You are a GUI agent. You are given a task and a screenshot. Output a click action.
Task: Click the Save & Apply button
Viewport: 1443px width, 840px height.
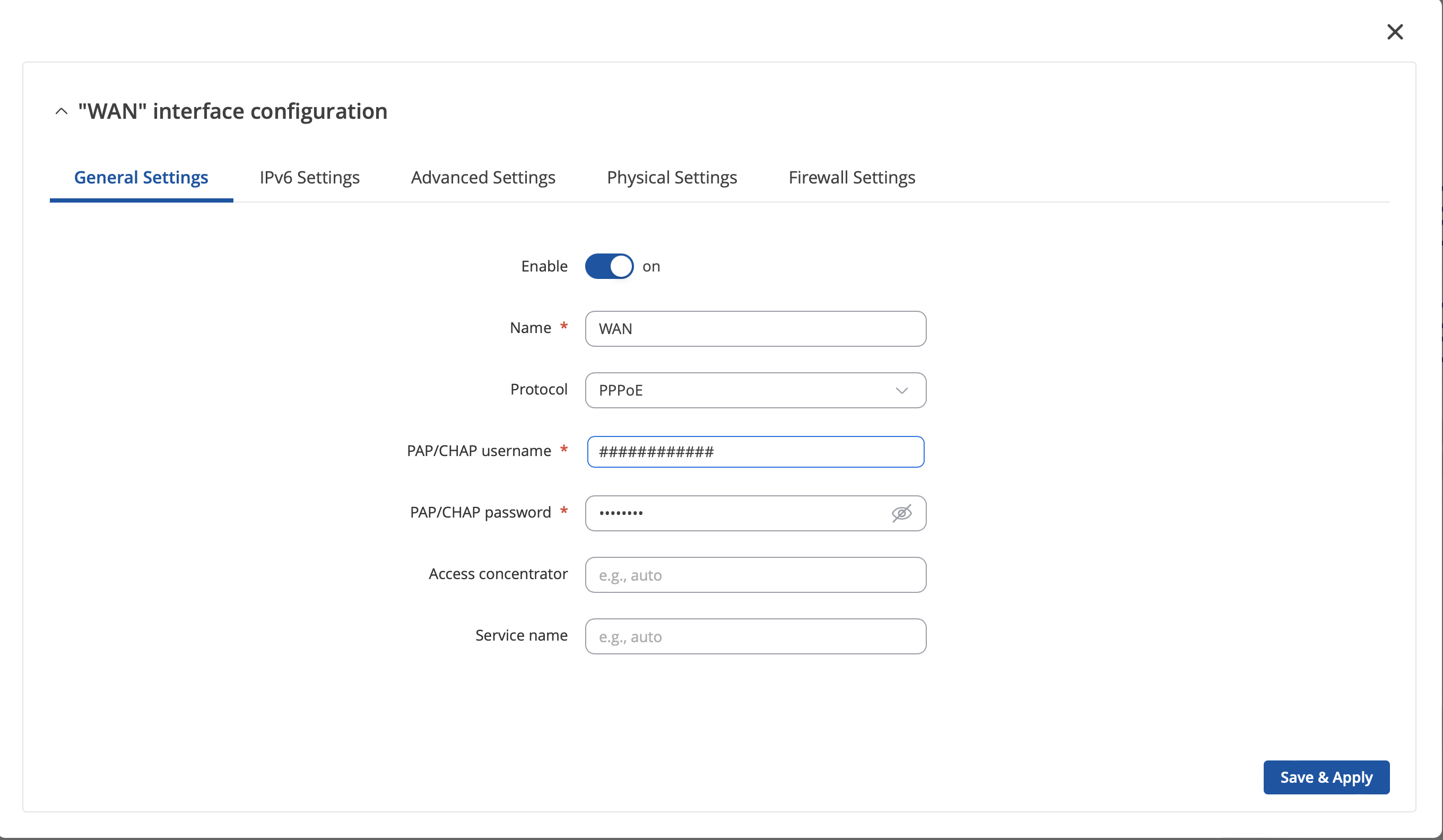(x=1326, y=777)
